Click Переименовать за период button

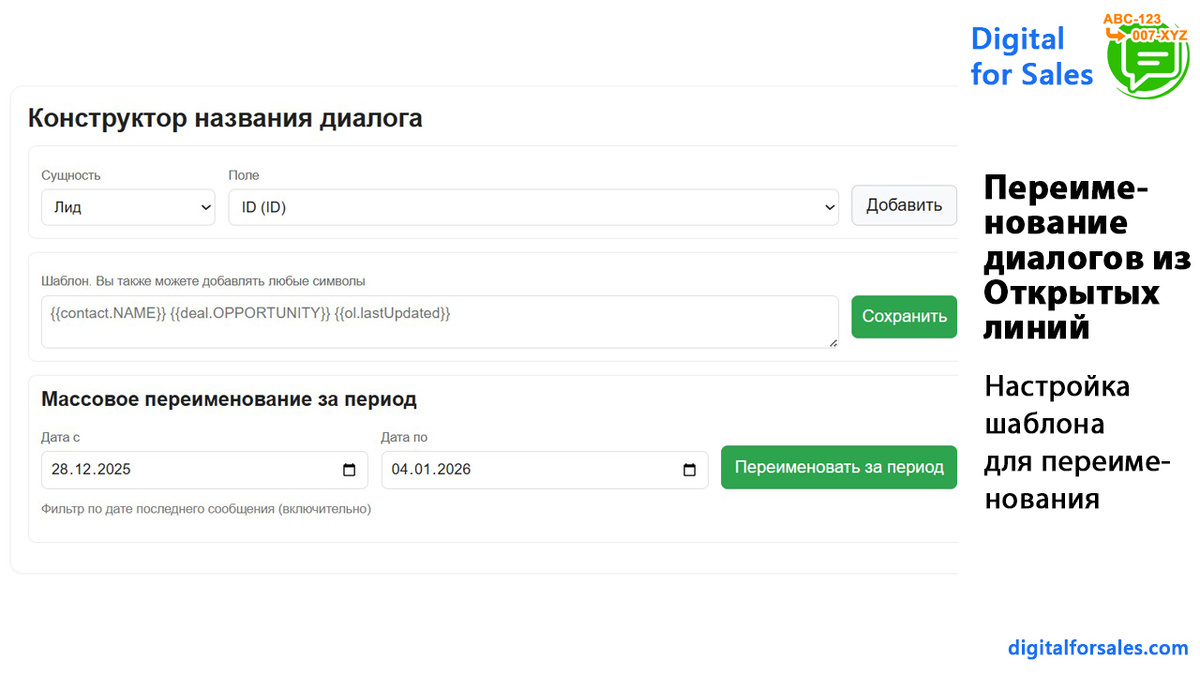point(839,467)
